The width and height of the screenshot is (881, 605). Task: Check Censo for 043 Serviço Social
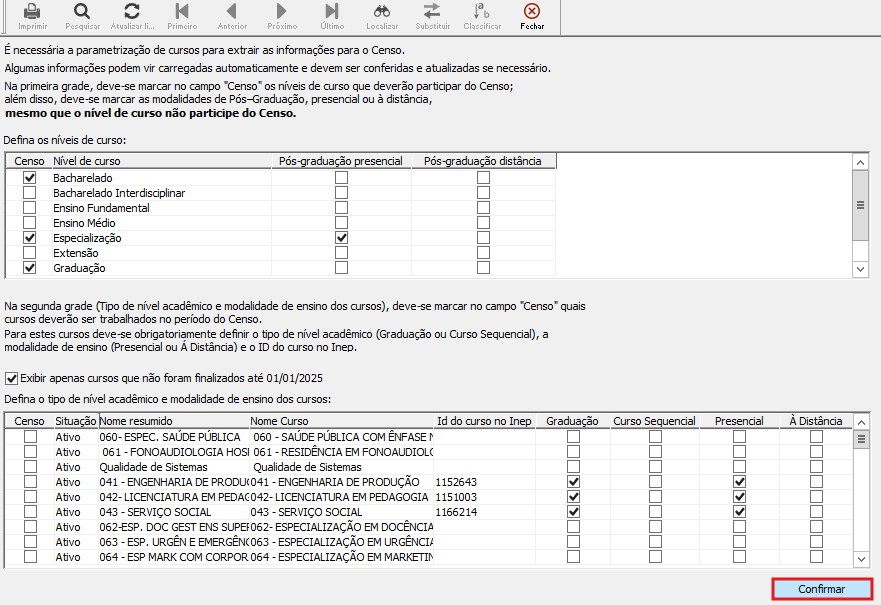(30, 512)
